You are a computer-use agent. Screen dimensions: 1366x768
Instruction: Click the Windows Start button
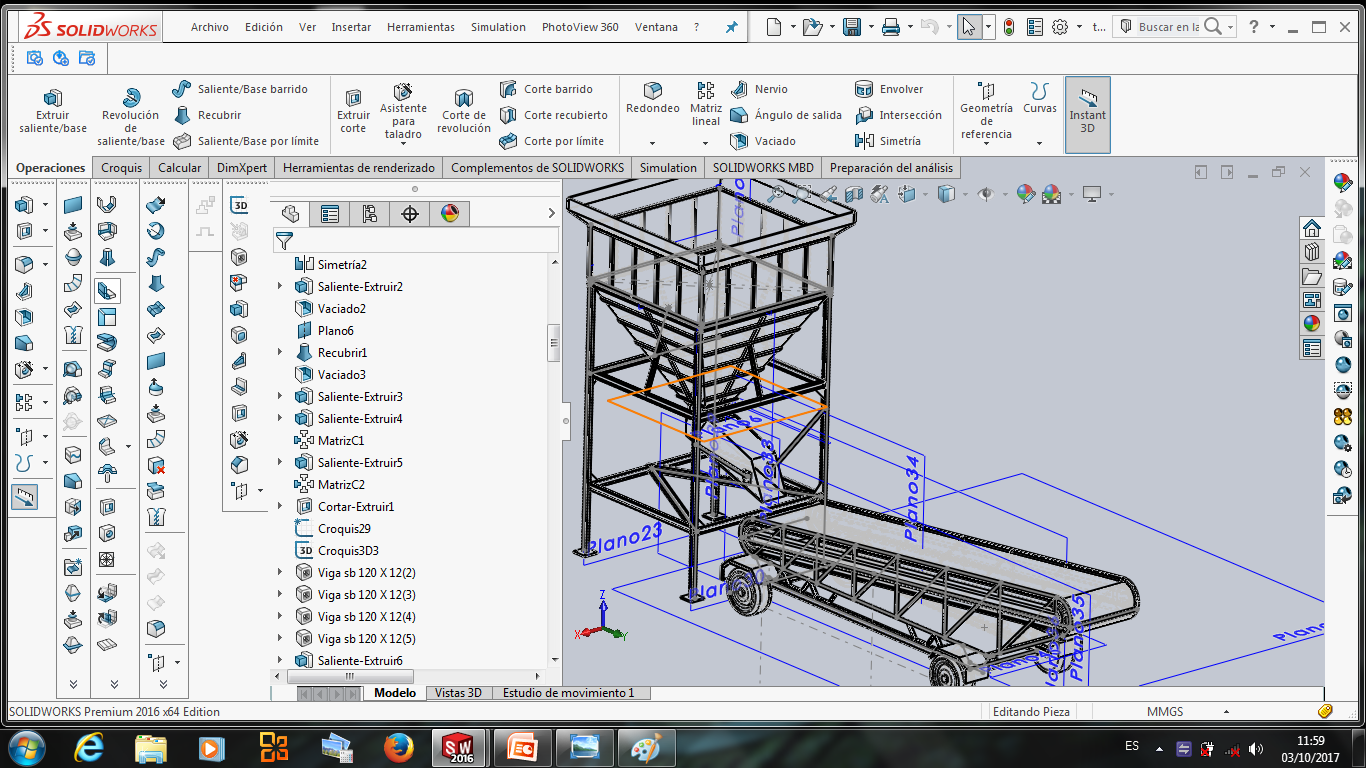coord(26,748)
